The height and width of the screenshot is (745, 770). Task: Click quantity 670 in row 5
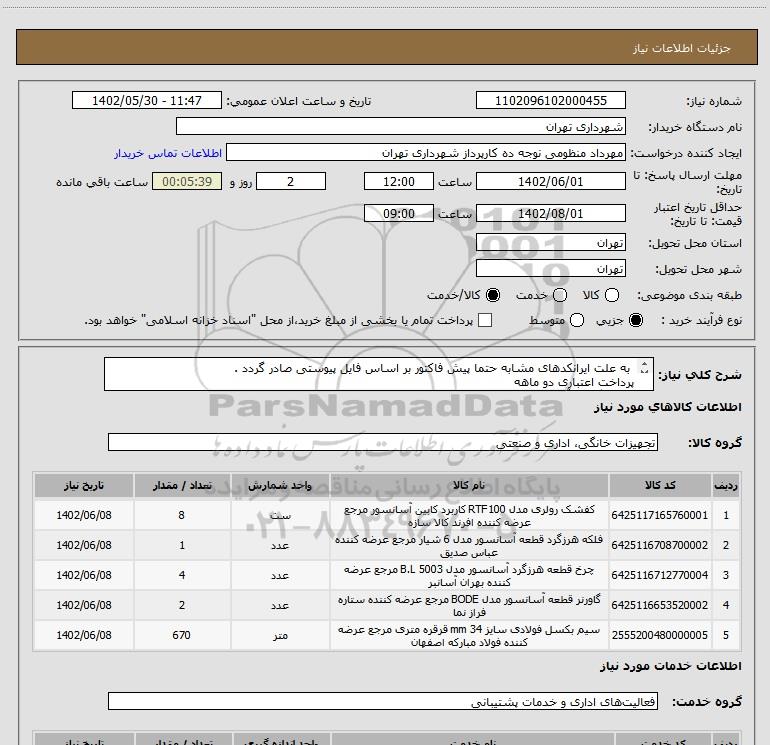[181, 635]
